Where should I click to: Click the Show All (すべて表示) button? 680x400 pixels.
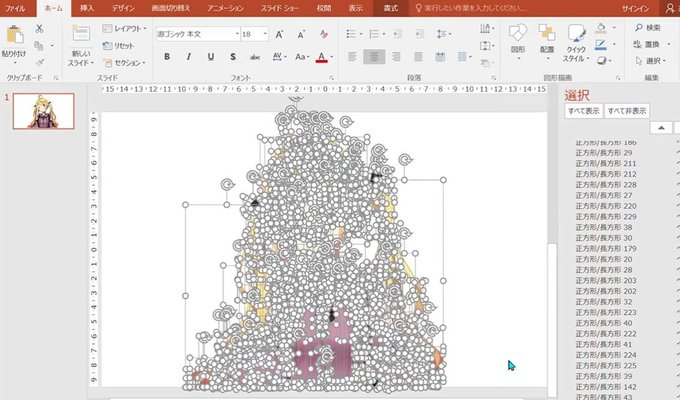click(x=584, y=111)
